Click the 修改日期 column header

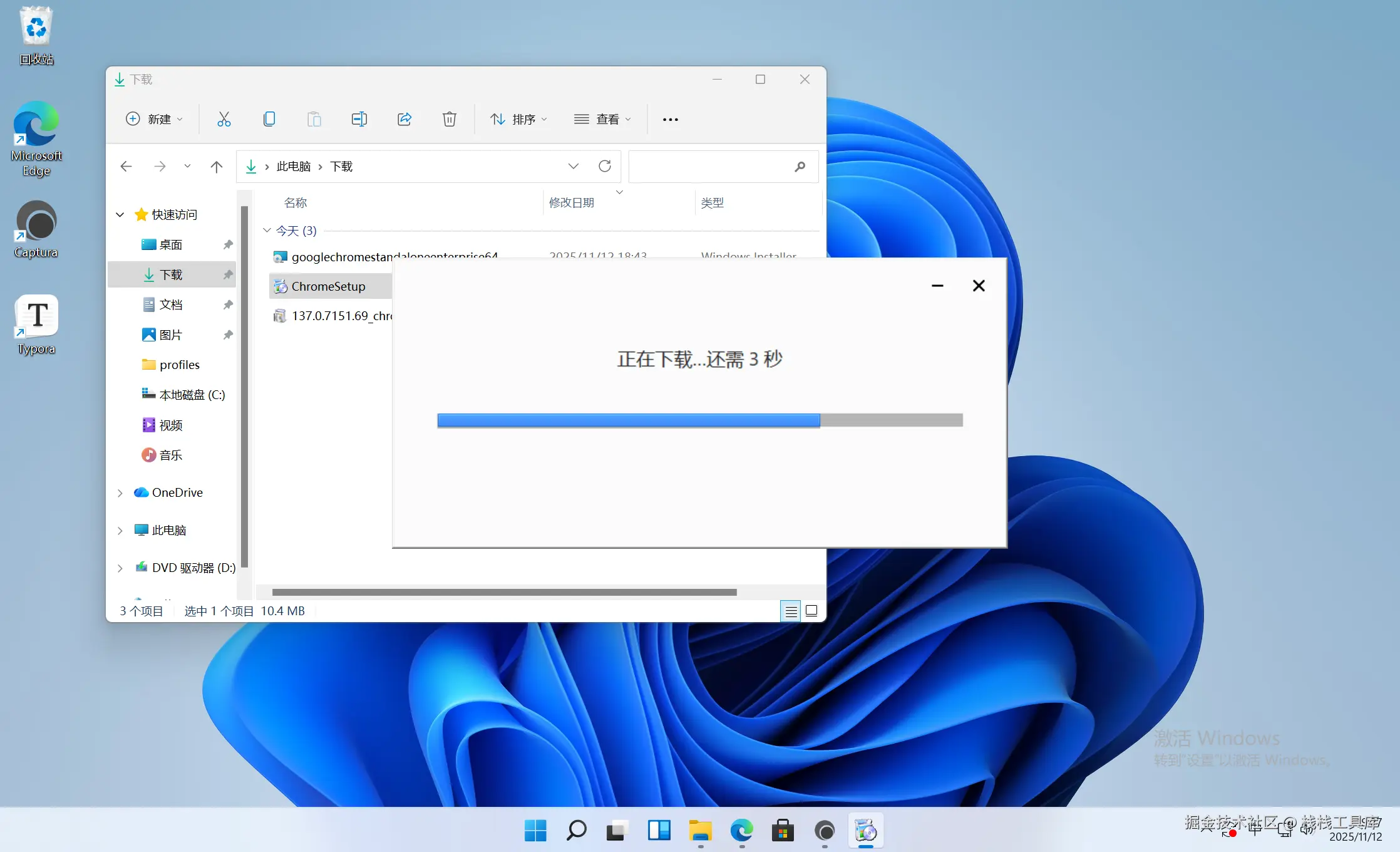[571, 203]
